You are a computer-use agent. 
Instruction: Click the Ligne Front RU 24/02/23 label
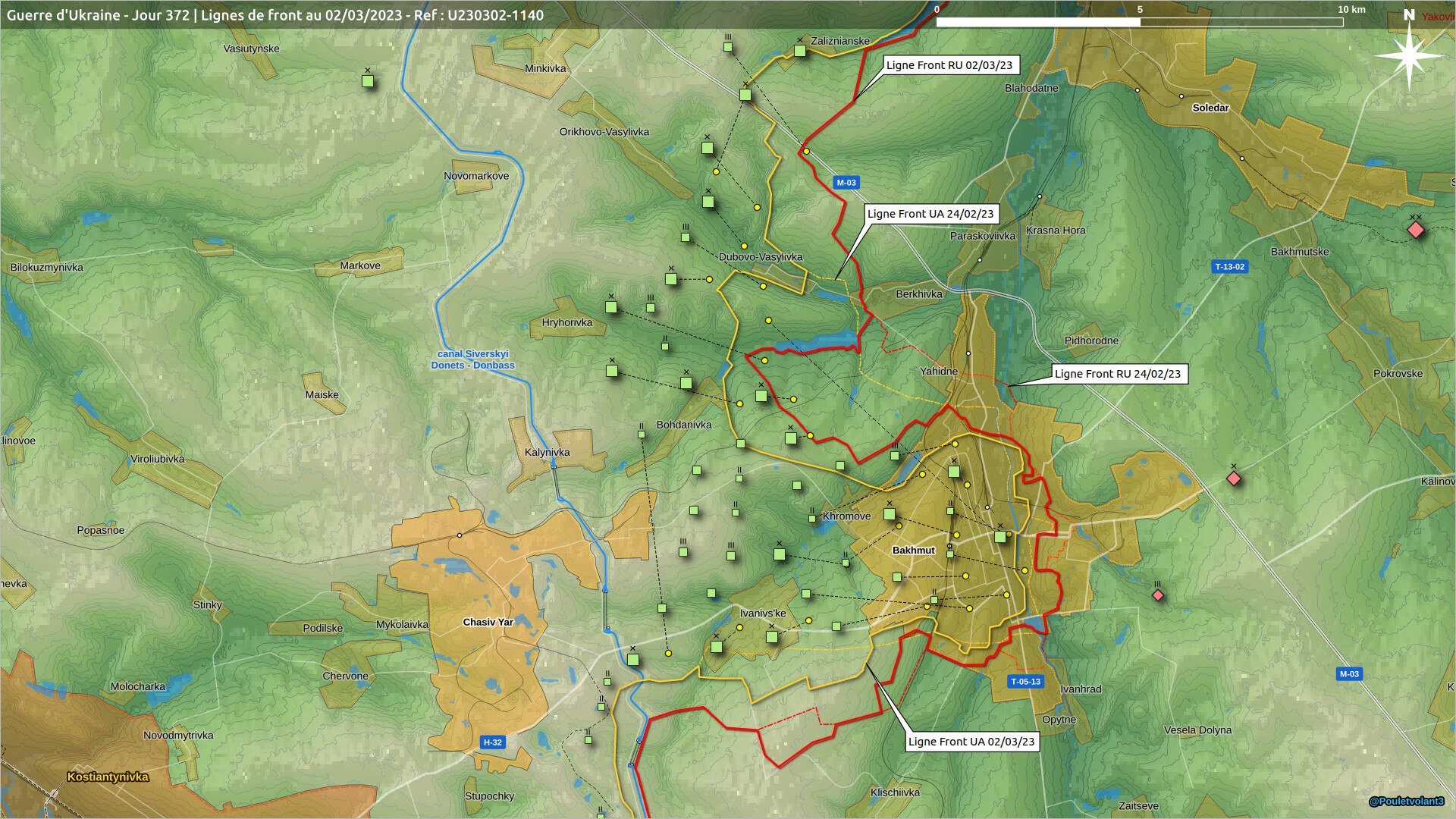click(1117, 374)
